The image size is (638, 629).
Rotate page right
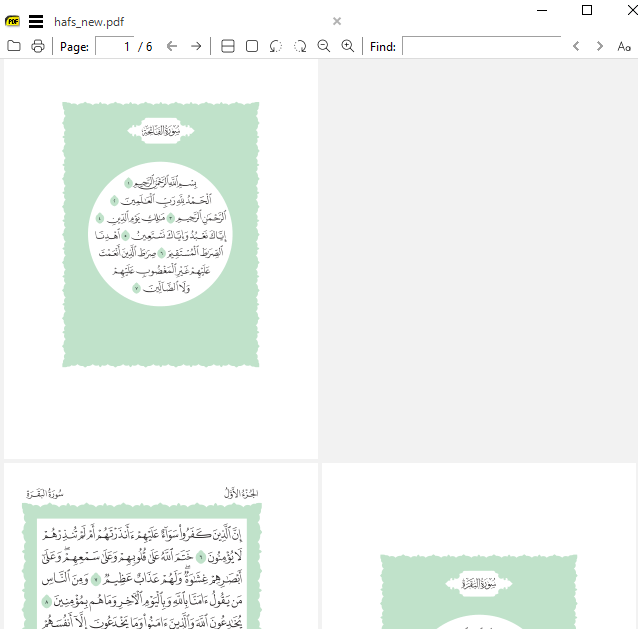pos(300,46)
